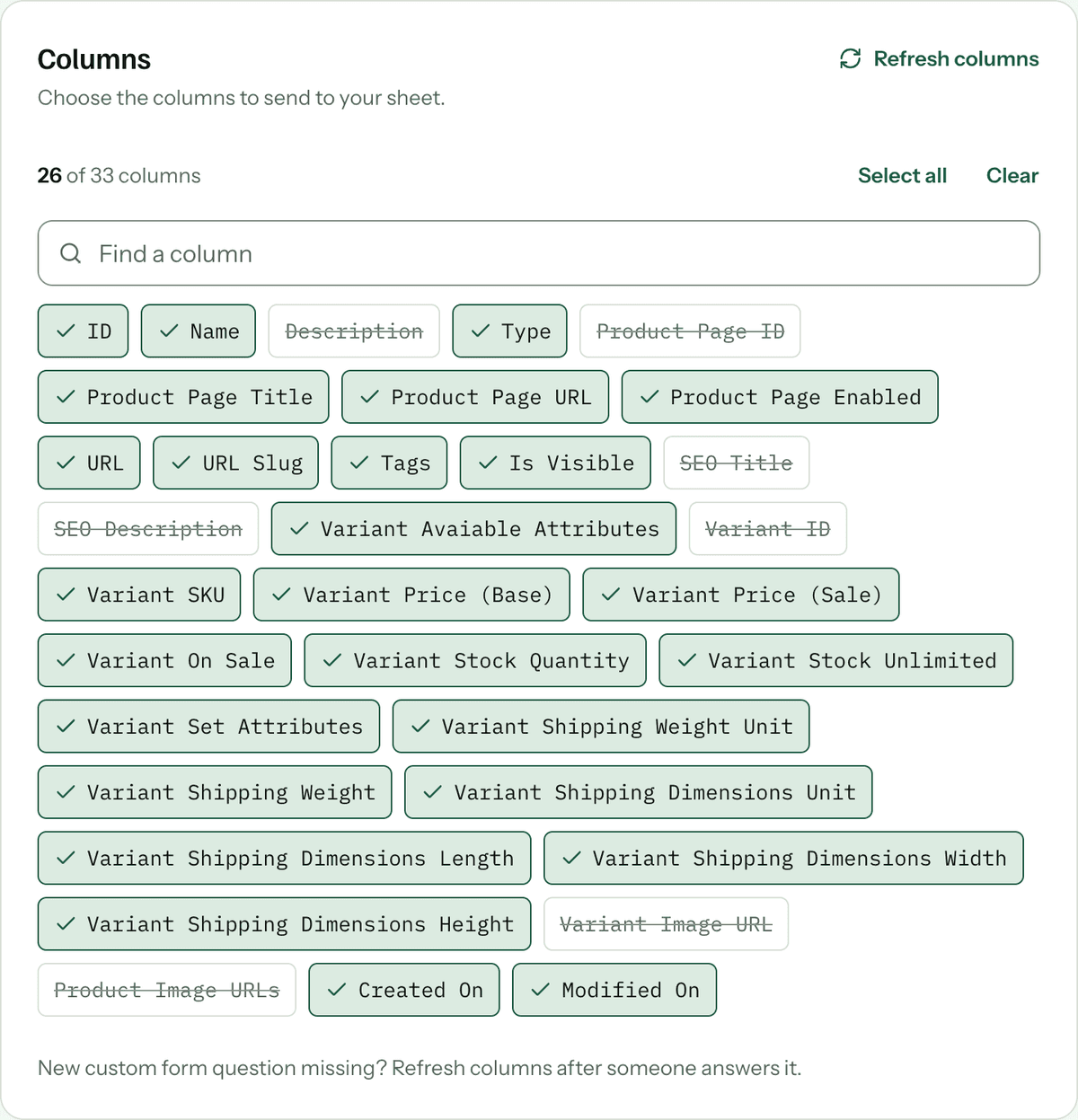
Task: Toggle the Variant Shipping Weight chip
Action: click(x=215, y=792)
